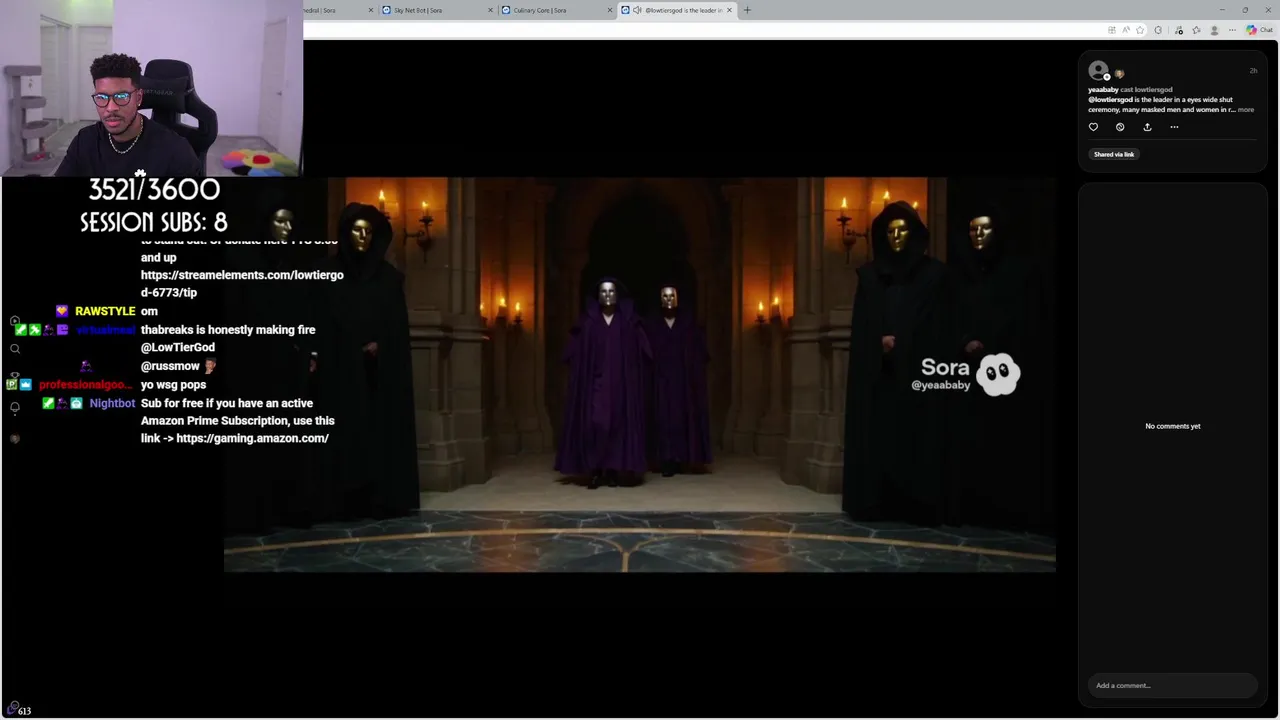Screen dimensions: 1280x720
Task: Focus the 'Add a comment...' input field
Action: point(1173,685)
